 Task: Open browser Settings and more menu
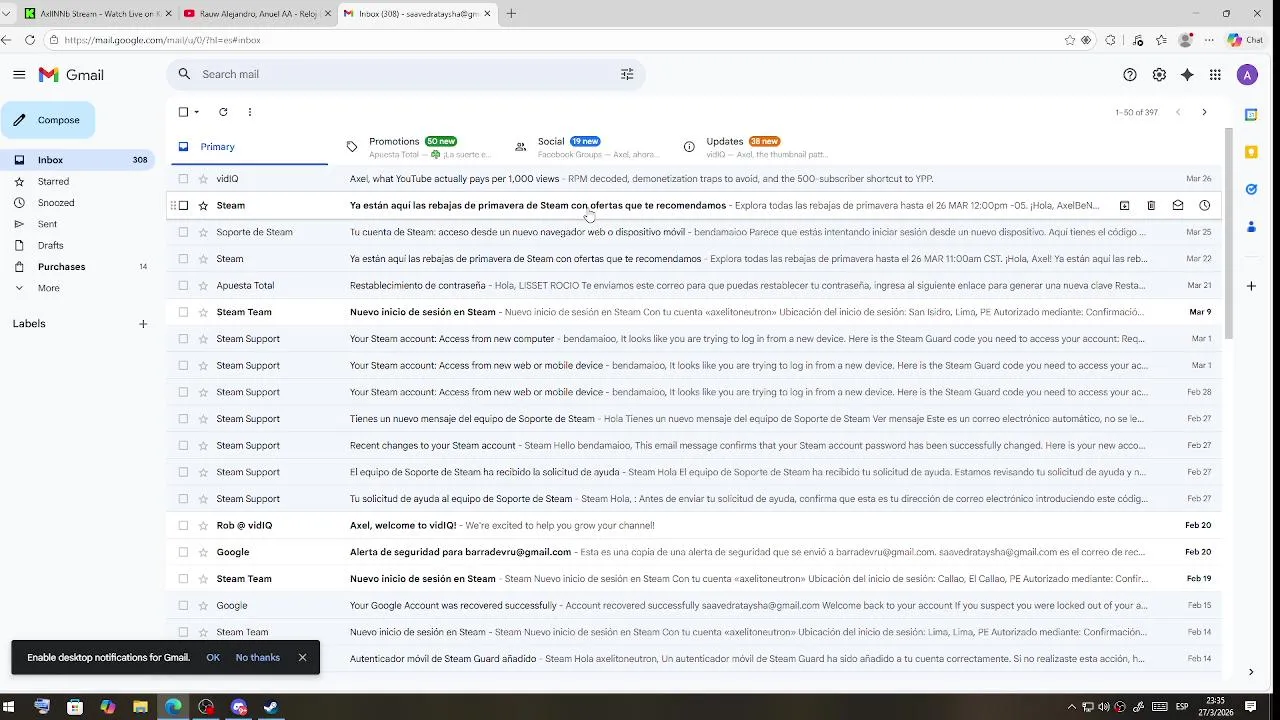pos(1209,40)
